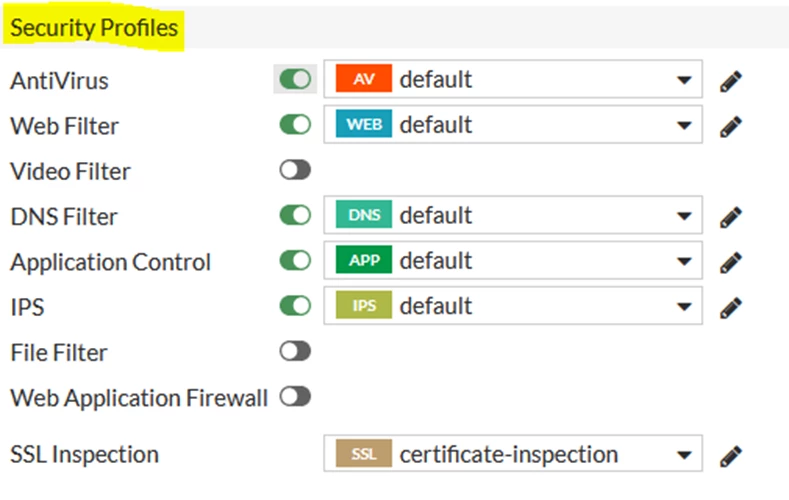Enable the Video Filter switch

[x=295, y=170]
